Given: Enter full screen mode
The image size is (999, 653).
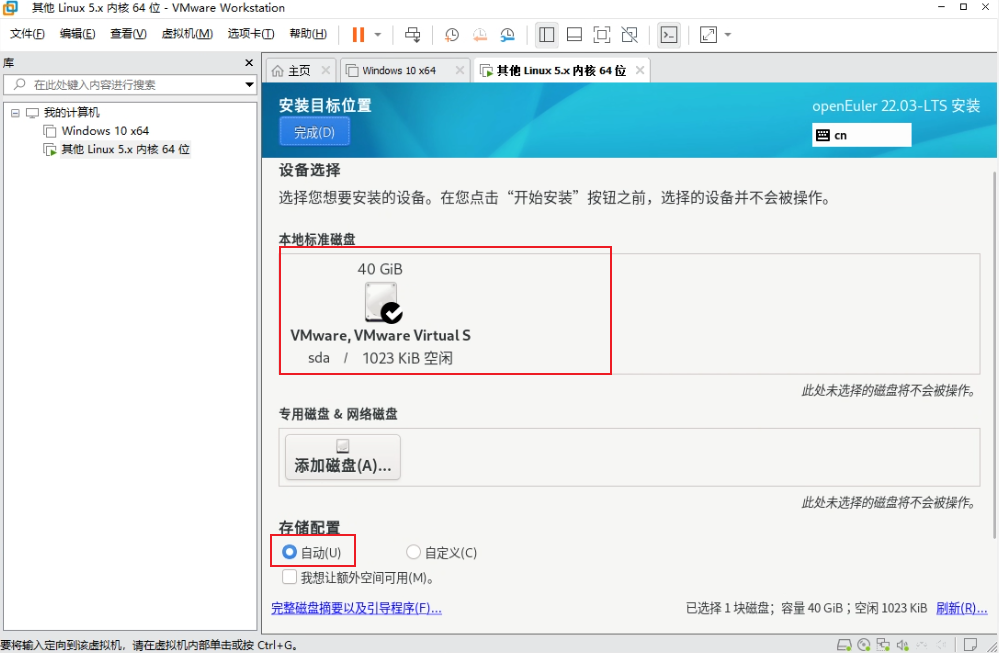Looking at the screenshot, I should tap(601, 34).
